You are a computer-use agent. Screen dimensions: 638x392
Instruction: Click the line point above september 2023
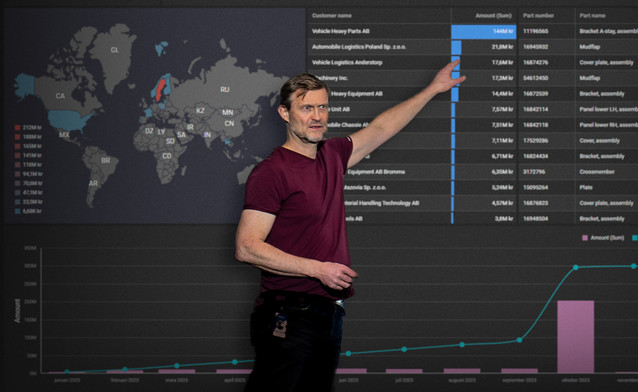coord(520,339)
